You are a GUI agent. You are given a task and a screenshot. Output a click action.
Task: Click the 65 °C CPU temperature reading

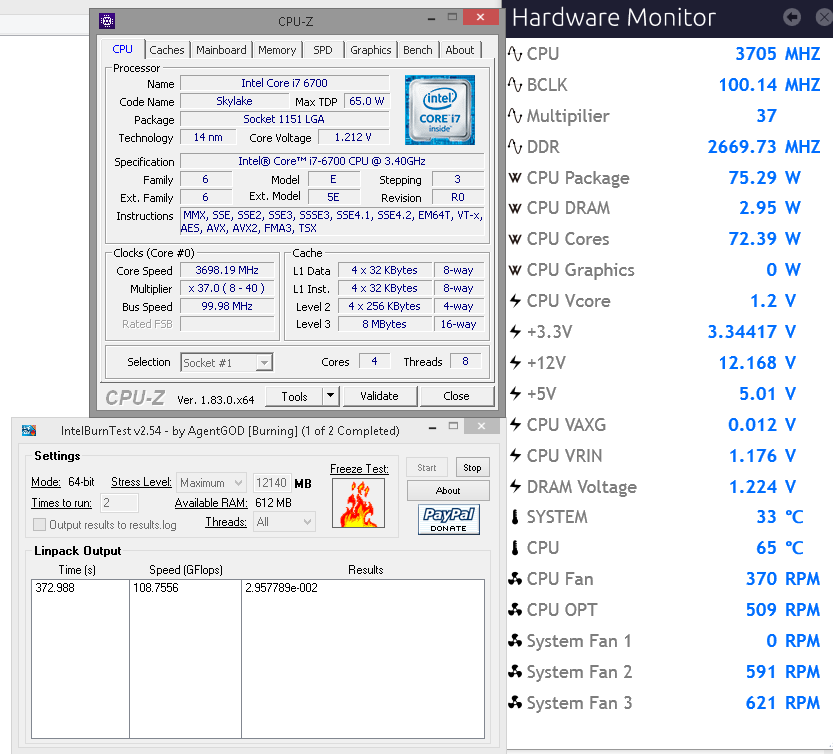780,548
